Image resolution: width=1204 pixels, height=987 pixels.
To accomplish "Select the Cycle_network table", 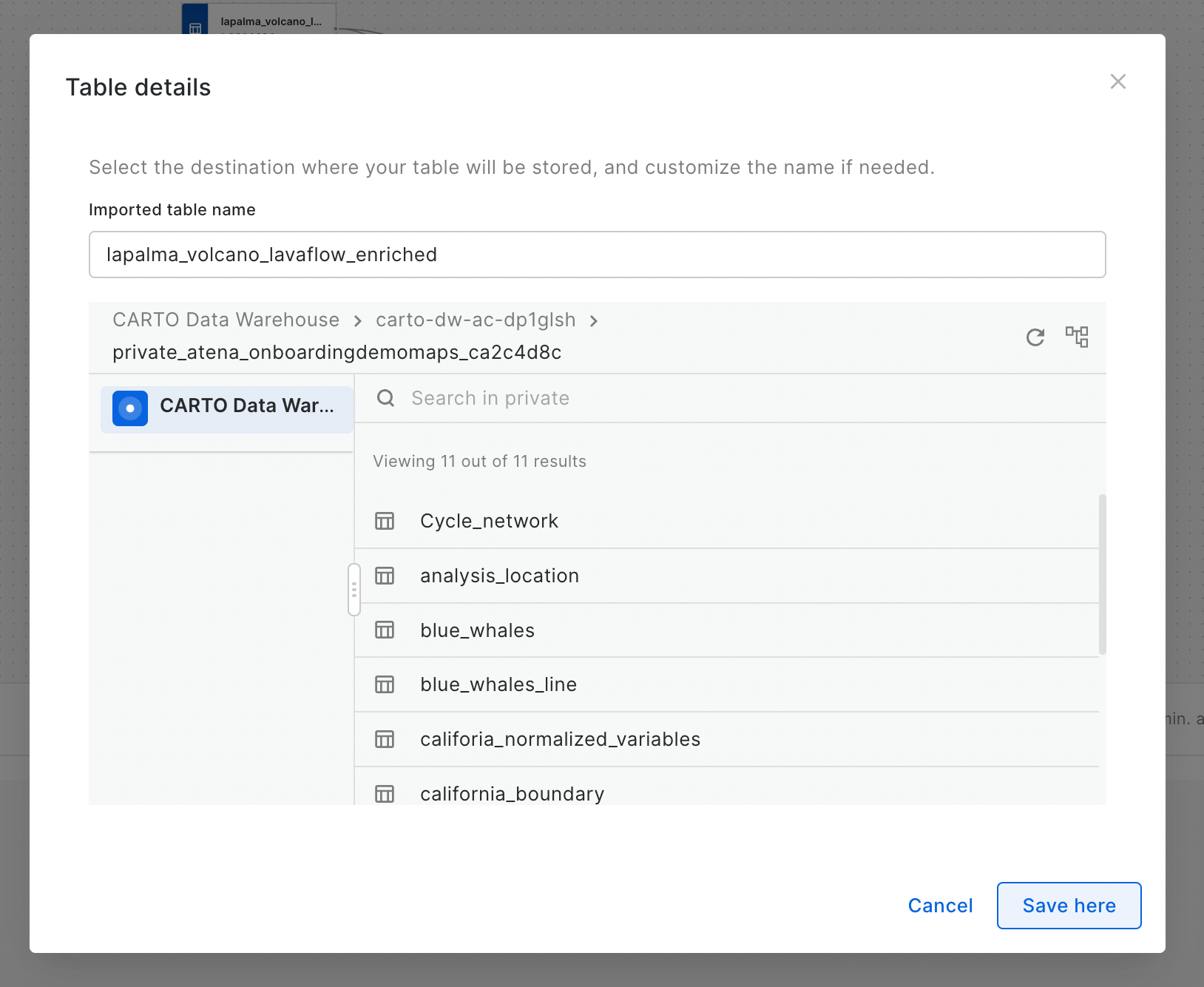I will [x=727, y=521].
